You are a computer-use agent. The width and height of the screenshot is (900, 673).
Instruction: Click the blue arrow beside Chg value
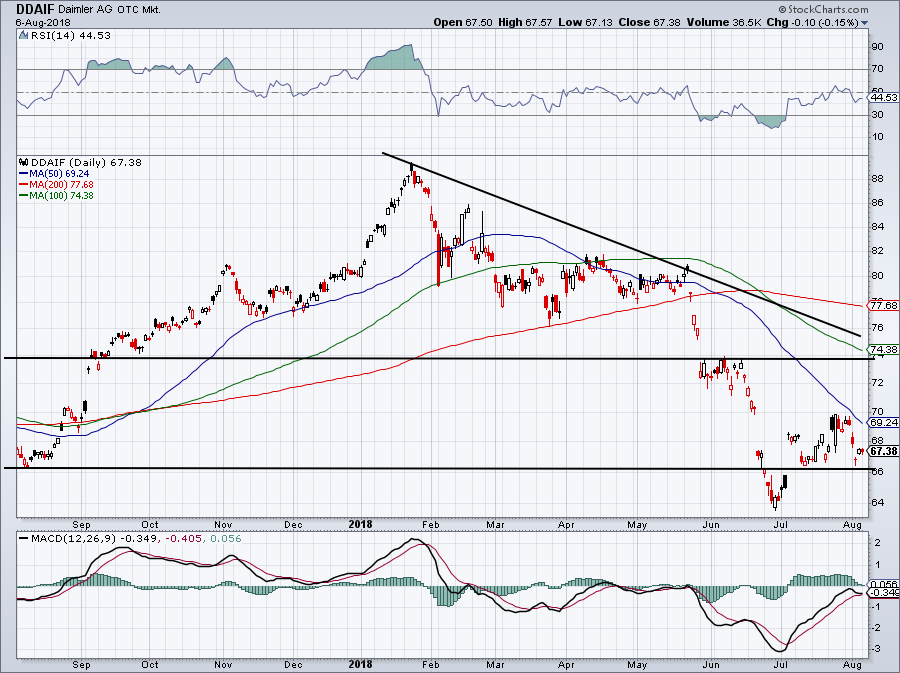point(864,23)
